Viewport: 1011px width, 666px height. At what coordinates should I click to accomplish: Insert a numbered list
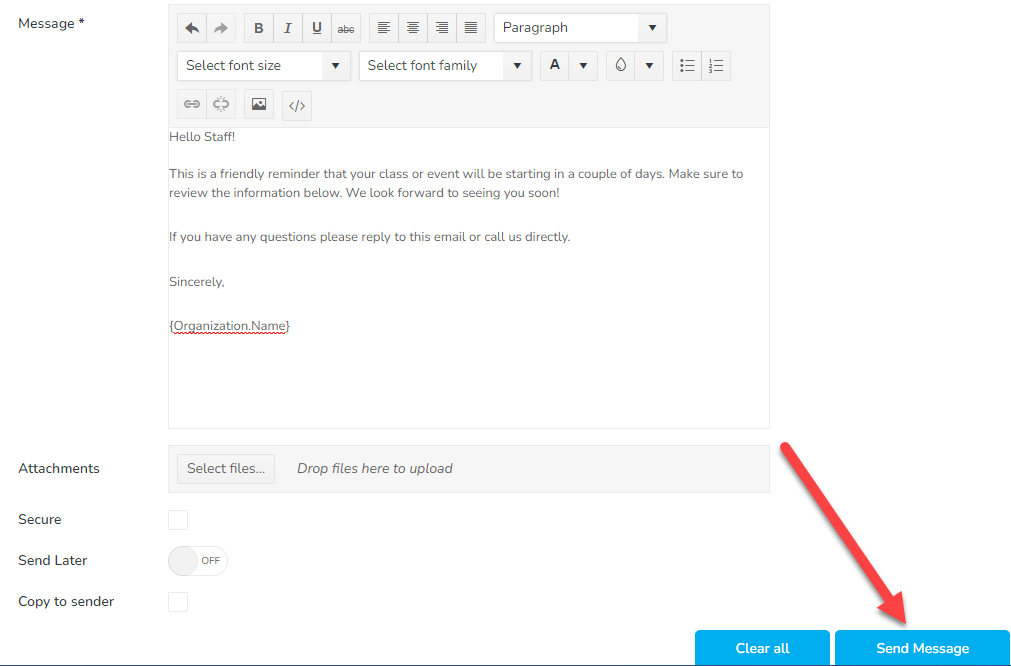click(716, 66)
